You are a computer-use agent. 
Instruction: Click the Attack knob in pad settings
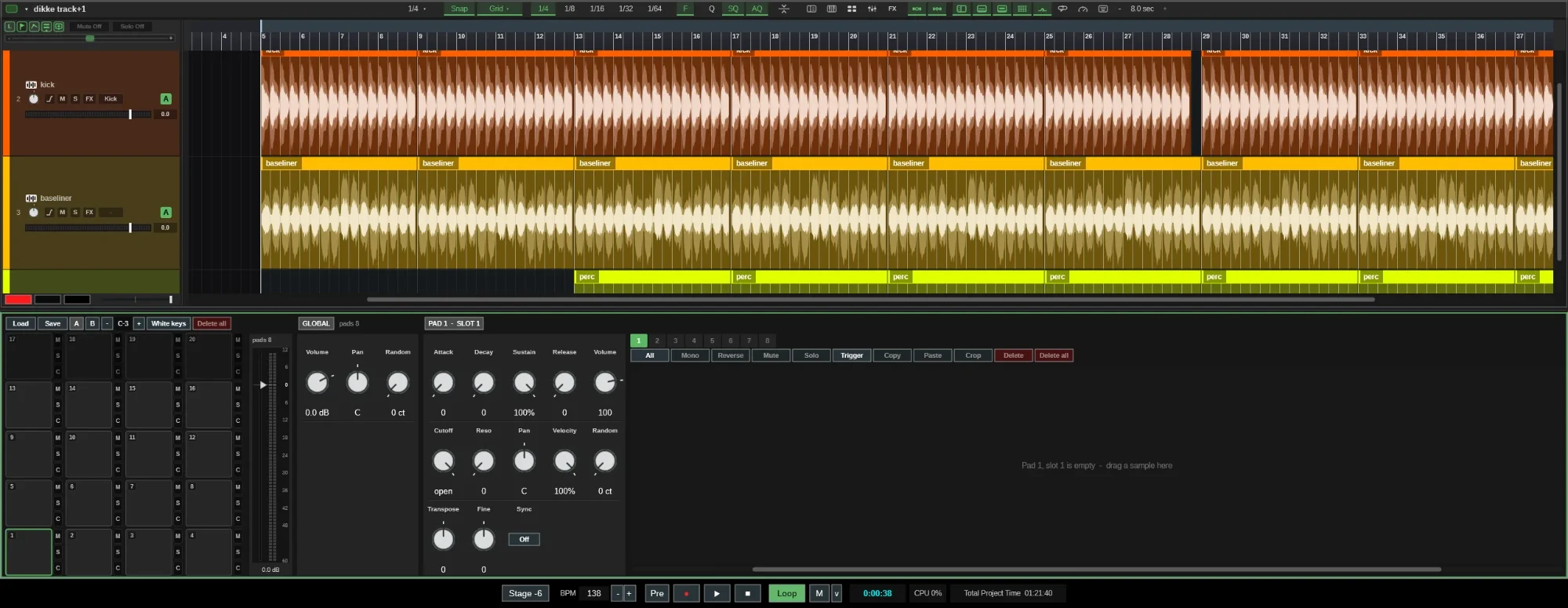[443, 383]
